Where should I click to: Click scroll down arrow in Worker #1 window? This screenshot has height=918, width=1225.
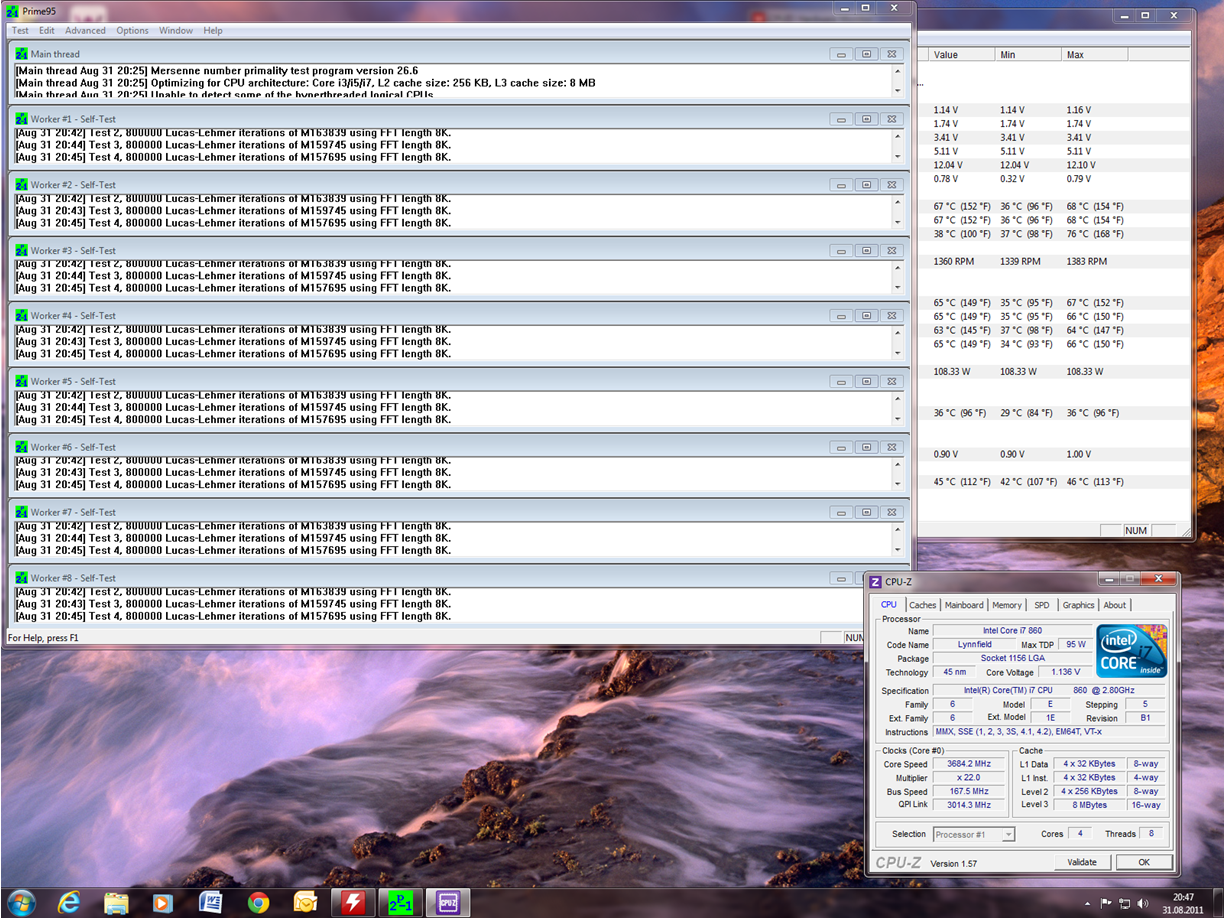(898, 157)
